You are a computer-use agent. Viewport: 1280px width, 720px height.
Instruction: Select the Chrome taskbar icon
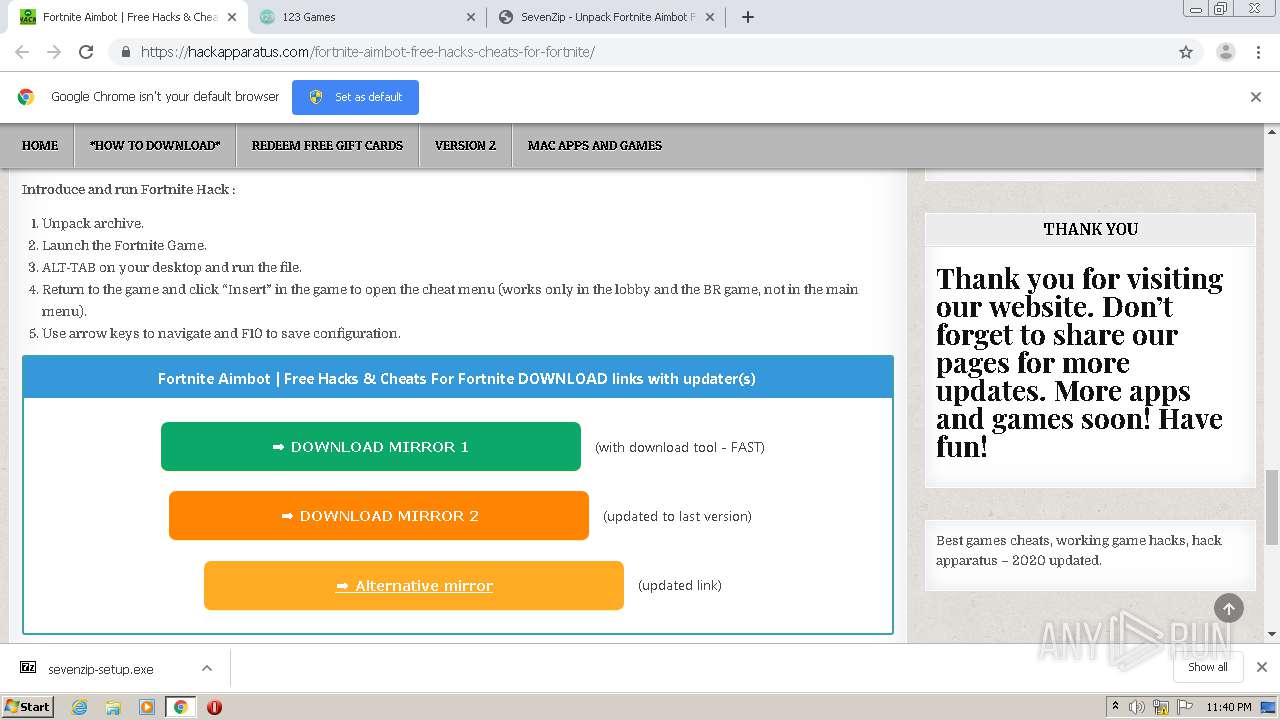pos(180,707)
